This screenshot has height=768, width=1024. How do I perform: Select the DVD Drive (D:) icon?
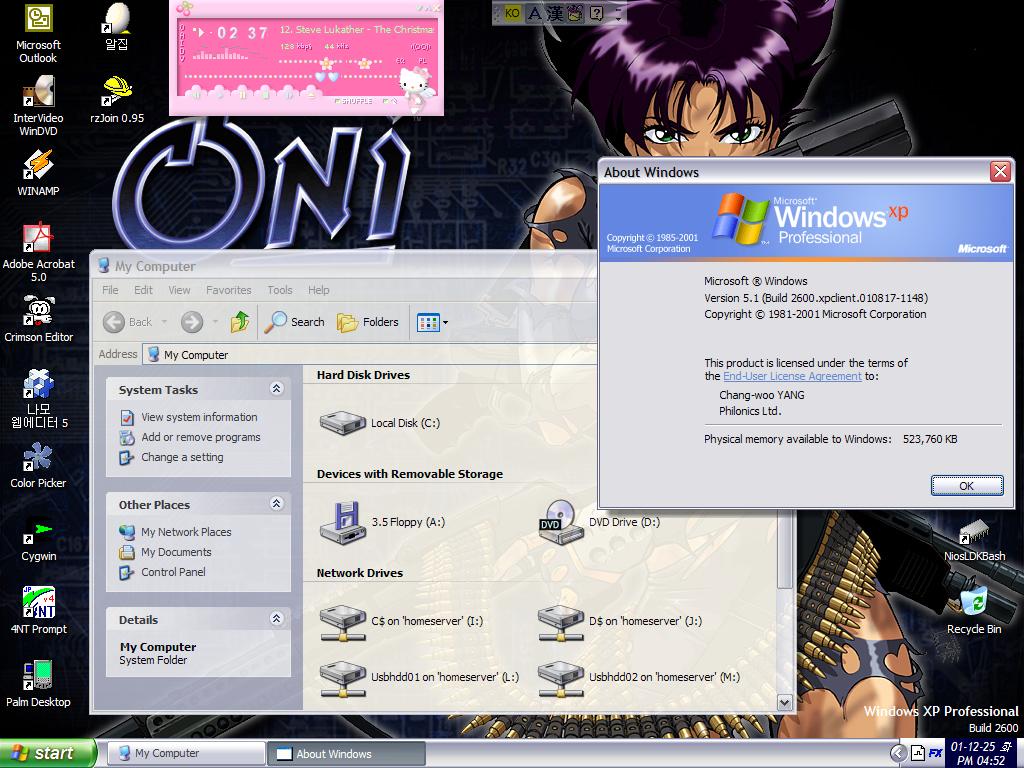[x=560, y=522]
